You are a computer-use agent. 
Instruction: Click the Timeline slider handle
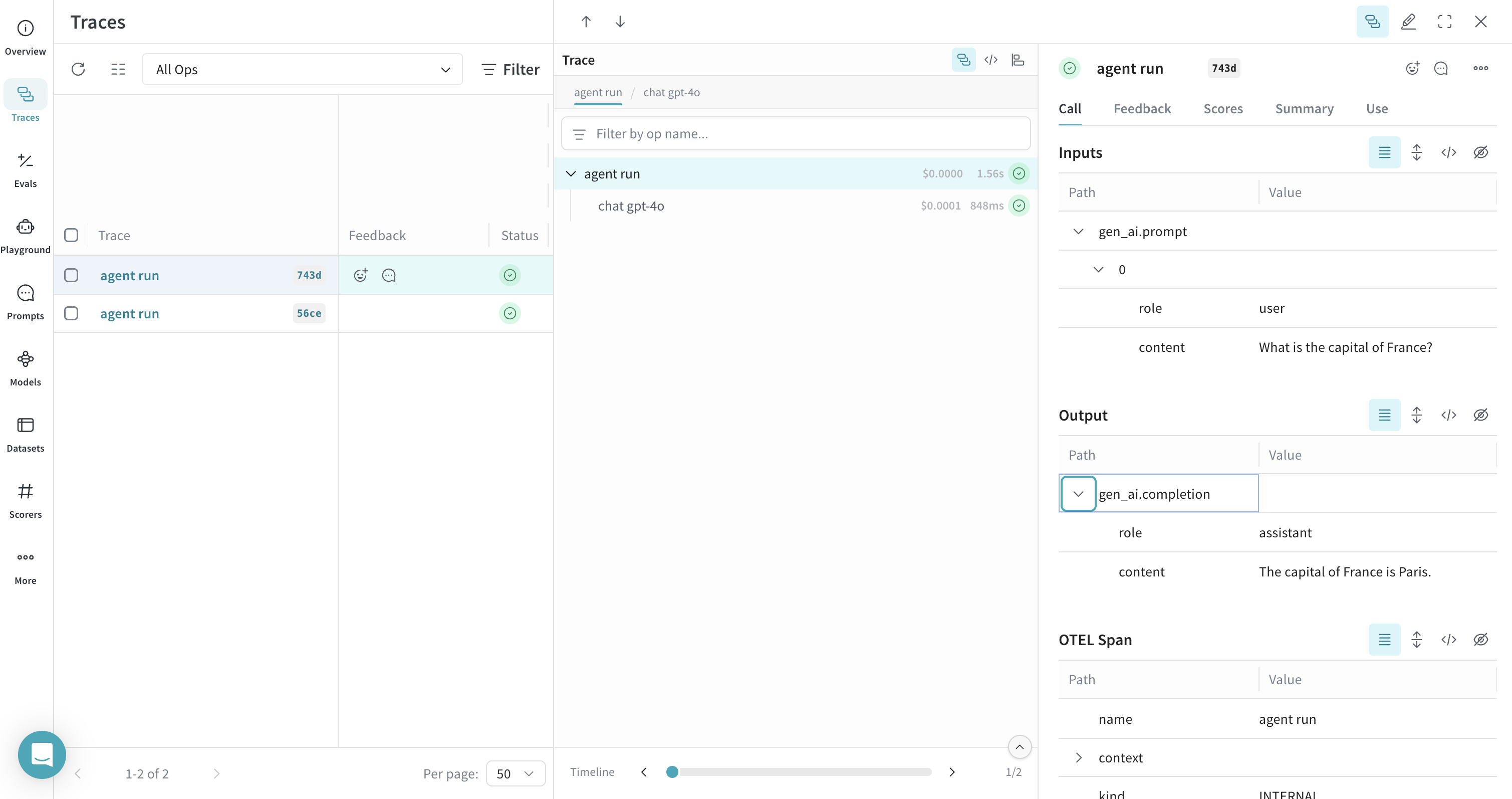672,772
